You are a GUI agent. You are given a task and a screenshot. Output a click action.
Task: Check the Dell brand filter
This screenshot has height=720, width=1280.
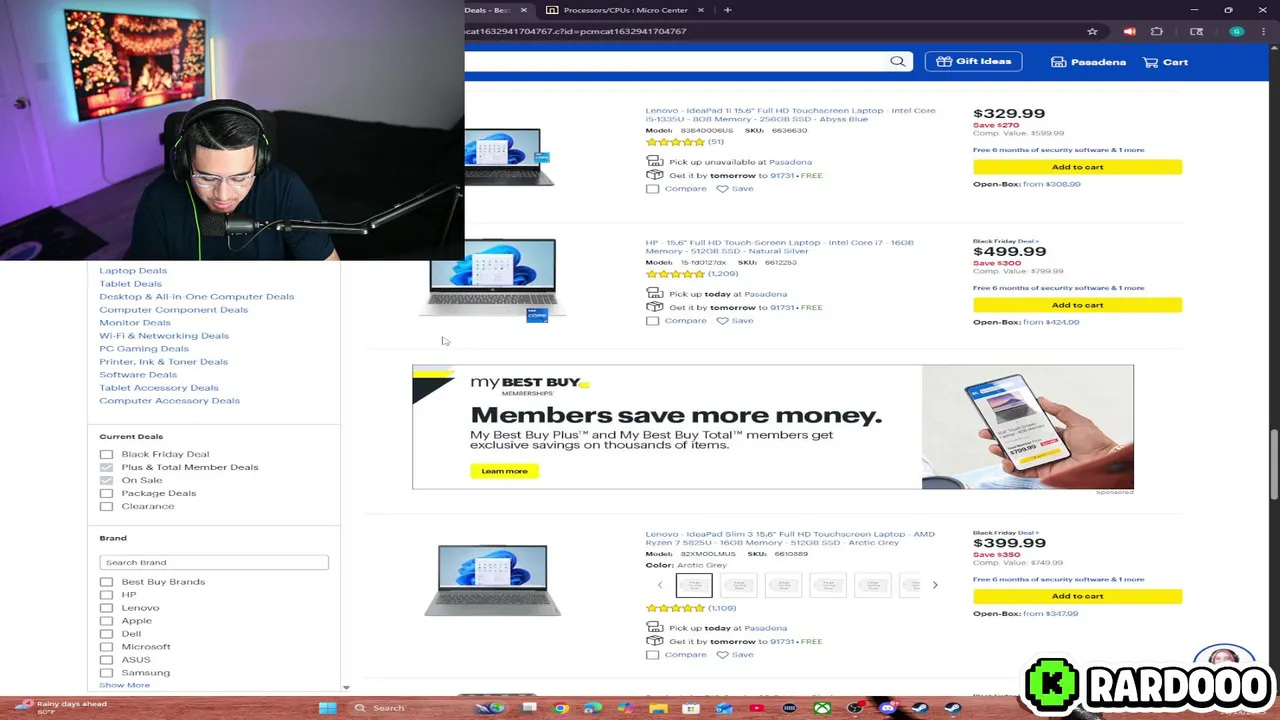(x=106, y=634)
